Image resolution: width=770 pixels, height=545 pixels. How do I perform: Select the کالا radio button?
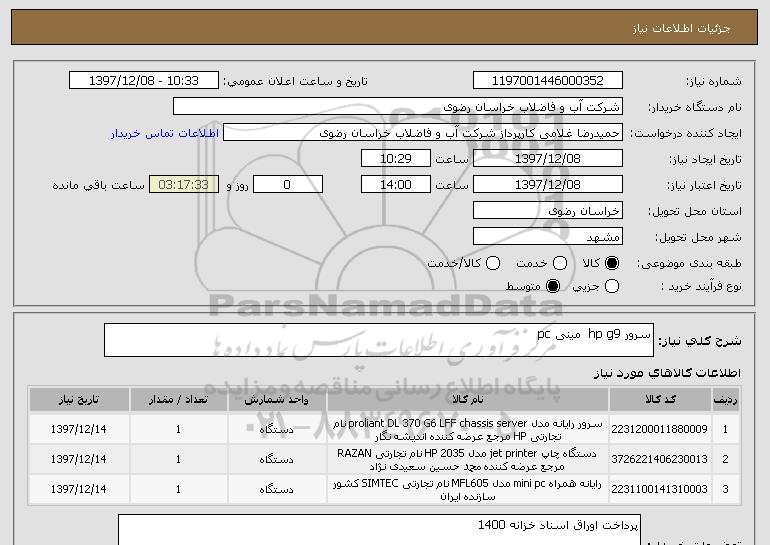612,264
